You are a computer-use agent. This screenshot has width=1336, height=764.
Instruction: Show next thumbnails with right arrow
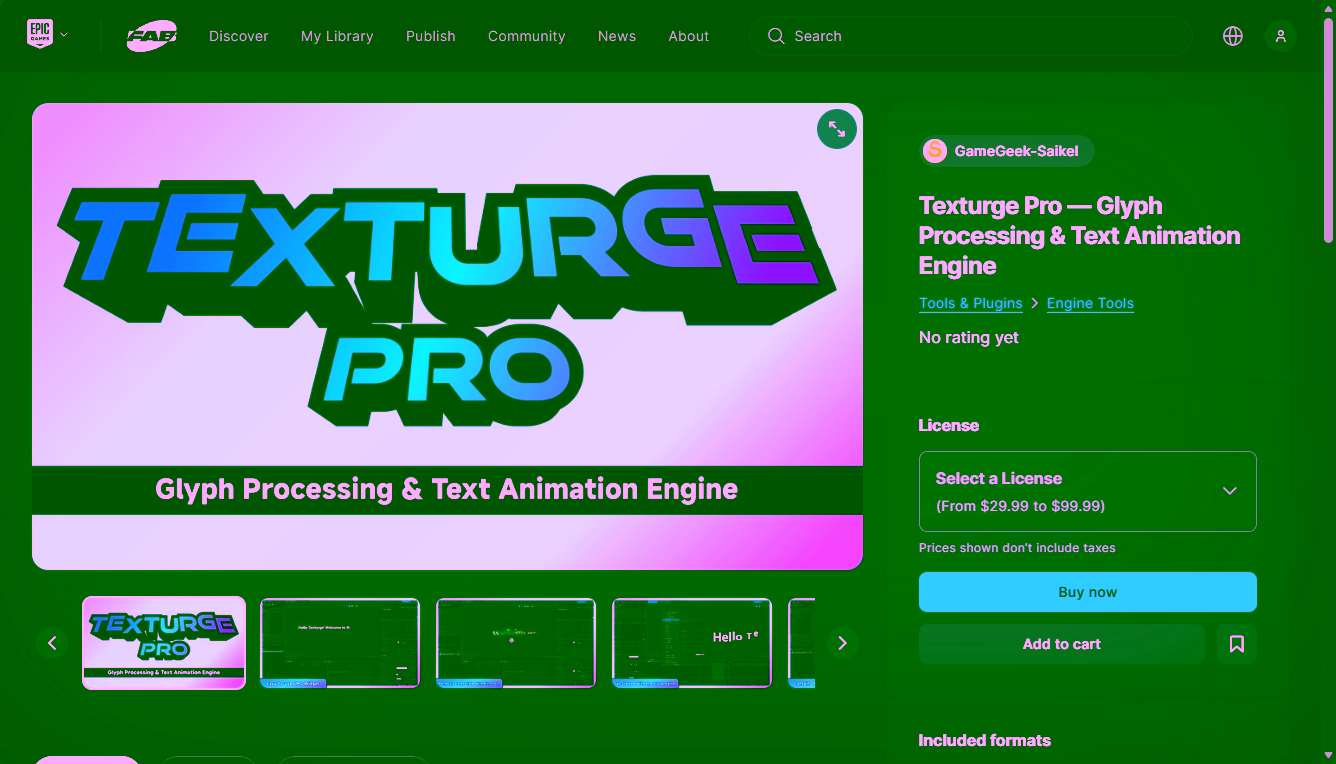tap(842, 643)
